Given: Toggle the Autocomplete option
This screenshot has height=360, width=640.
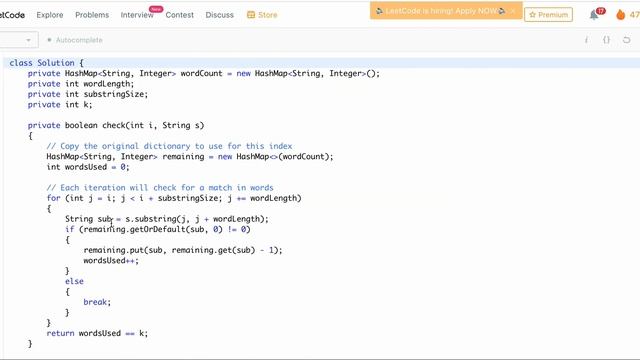Looking at the screenshot, I should [75, 40].
